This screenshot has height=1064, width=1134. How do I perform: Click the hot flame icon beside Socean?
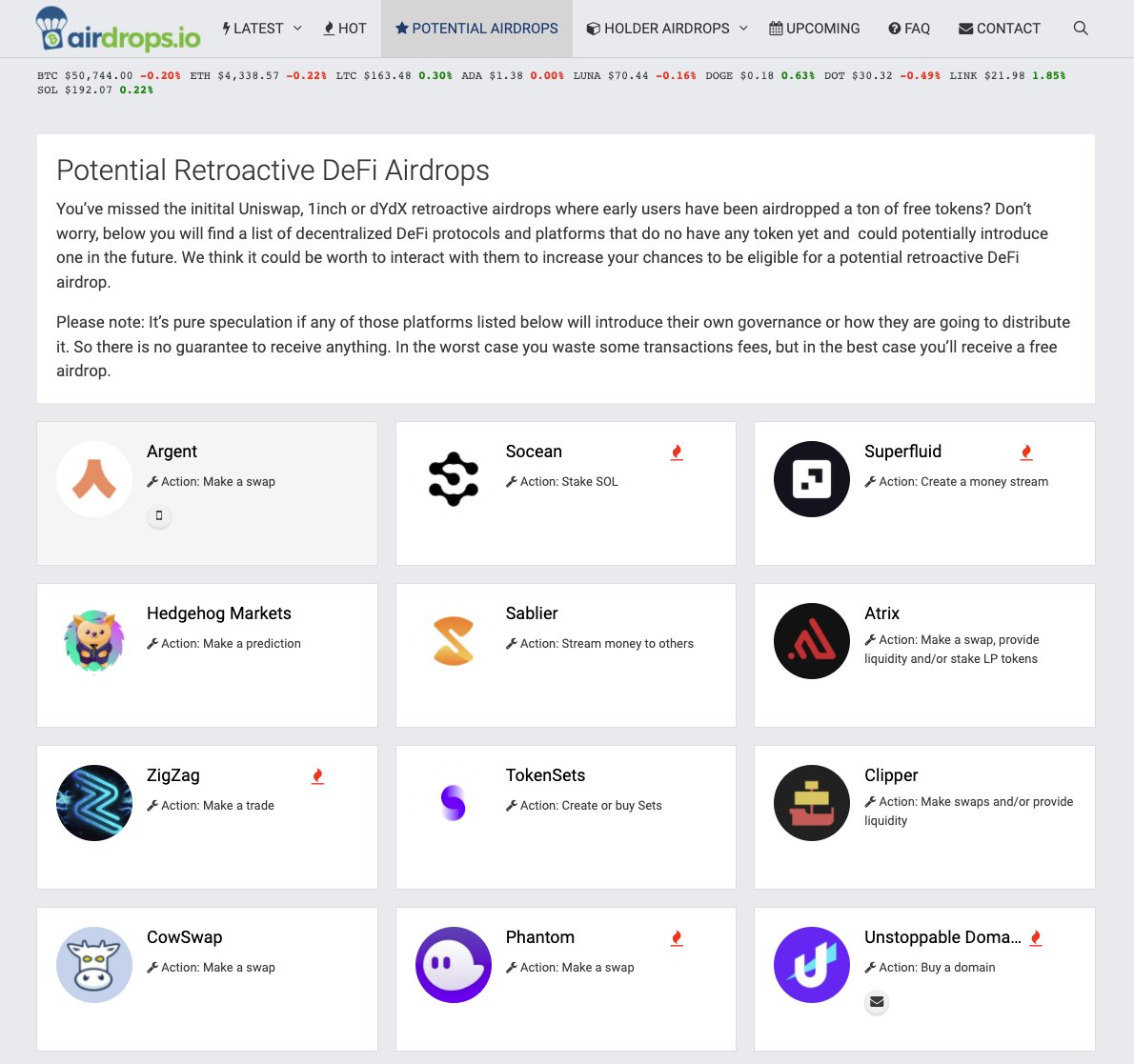677,452
